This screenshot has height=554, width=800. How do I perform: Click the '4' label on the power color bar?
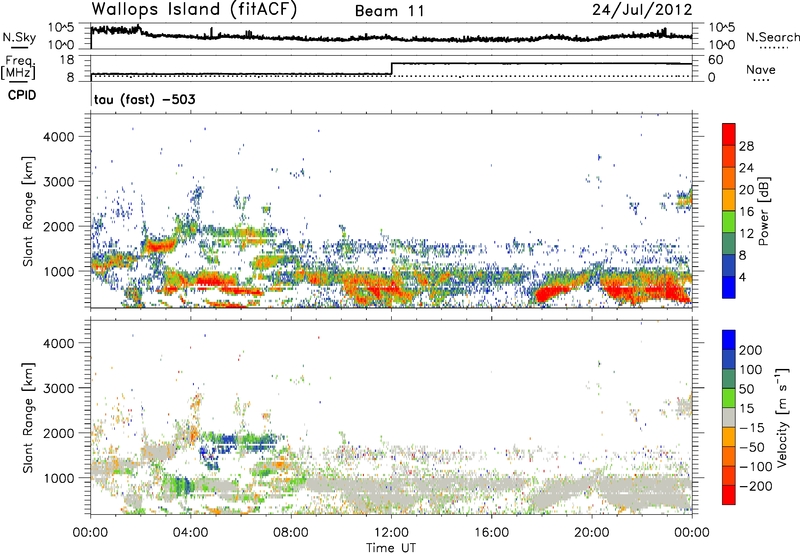[x=742, y=277]
